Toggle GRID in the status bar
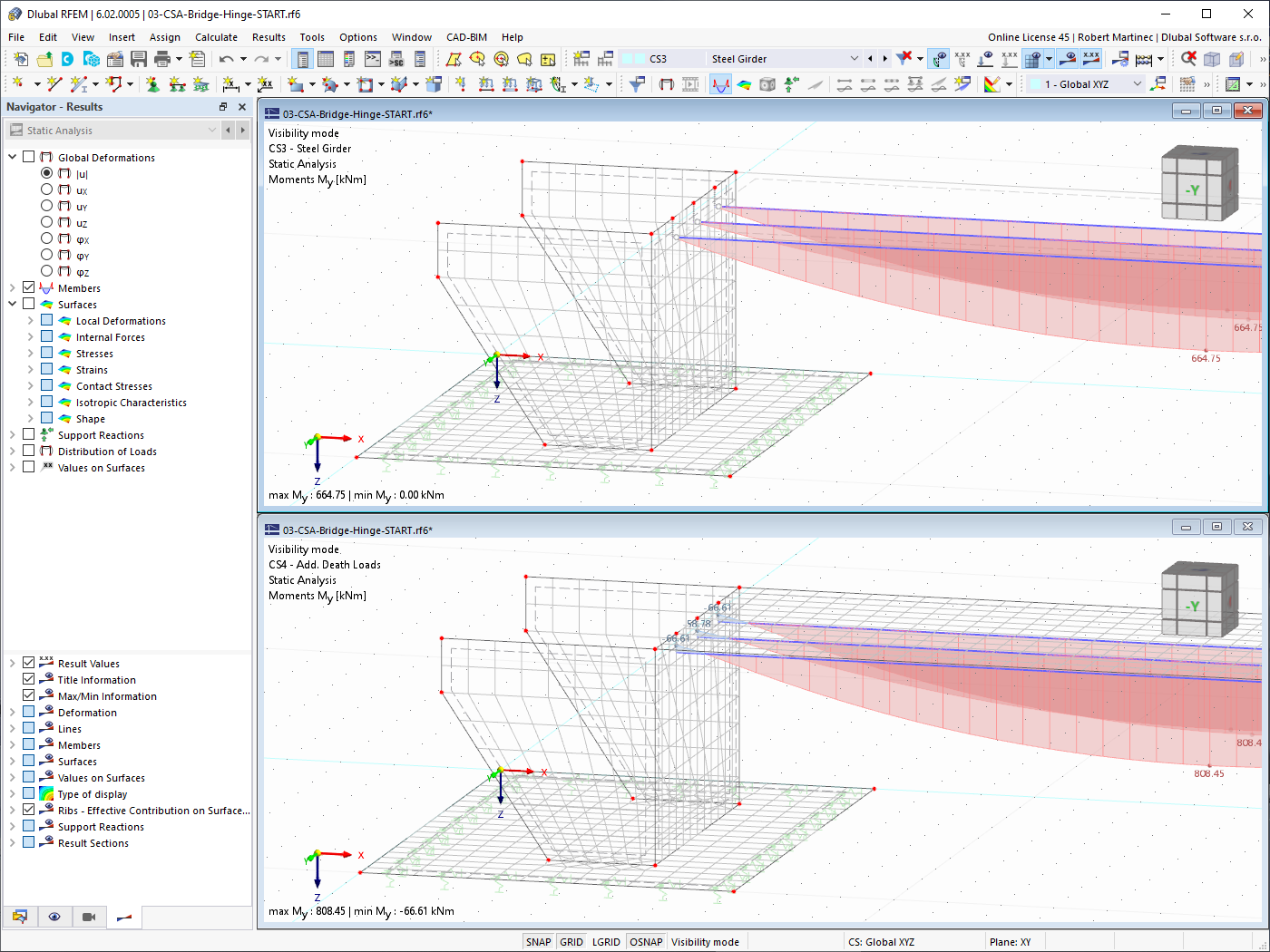Viewport: 1270px width, 952px height. pyautogui.click(x=571, y=942)
